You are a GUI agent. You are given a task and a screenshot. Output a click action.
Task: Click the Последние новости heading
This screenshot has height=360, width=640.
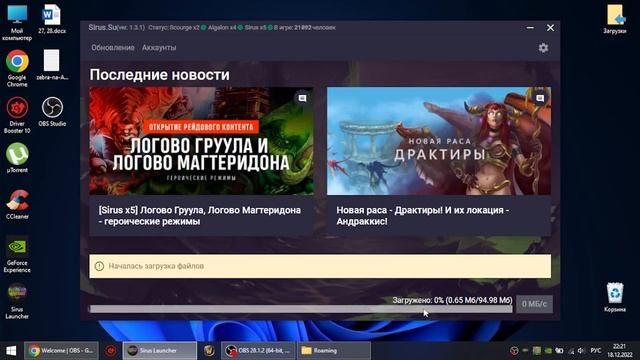160,75
